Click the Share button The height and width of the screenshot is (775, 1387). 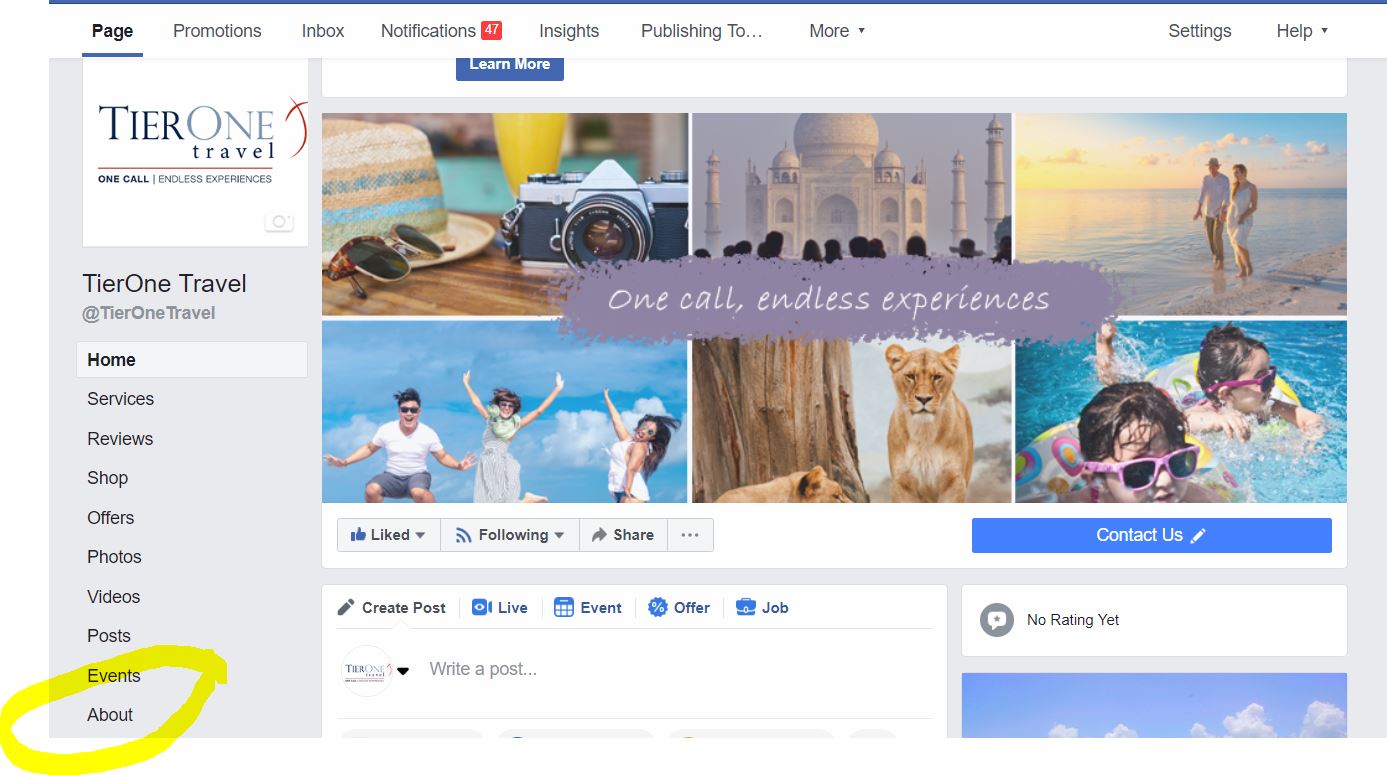pyautogui.click(x=623, y=535)
